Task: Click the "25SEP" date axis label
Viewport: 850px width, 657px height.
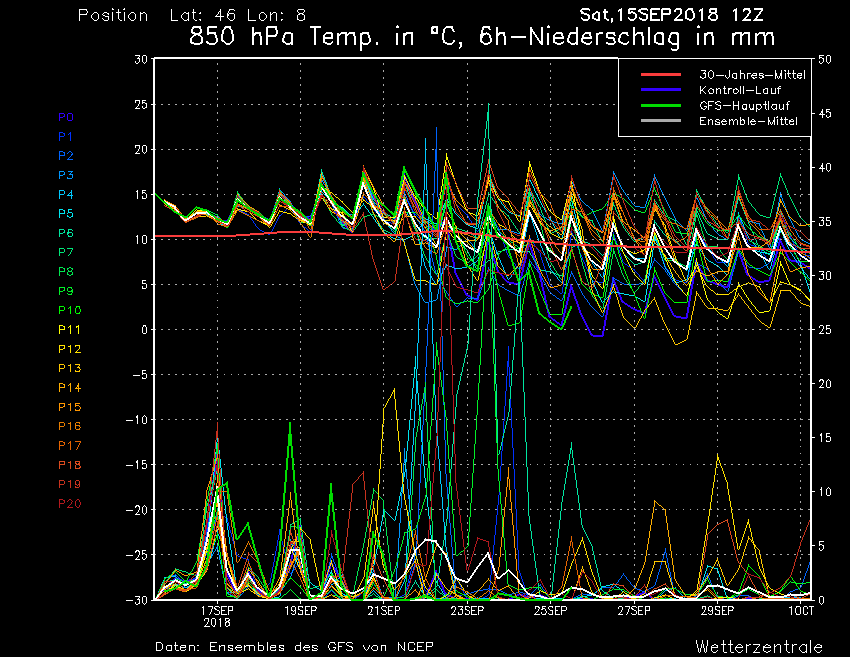Action: coord(551,610)
